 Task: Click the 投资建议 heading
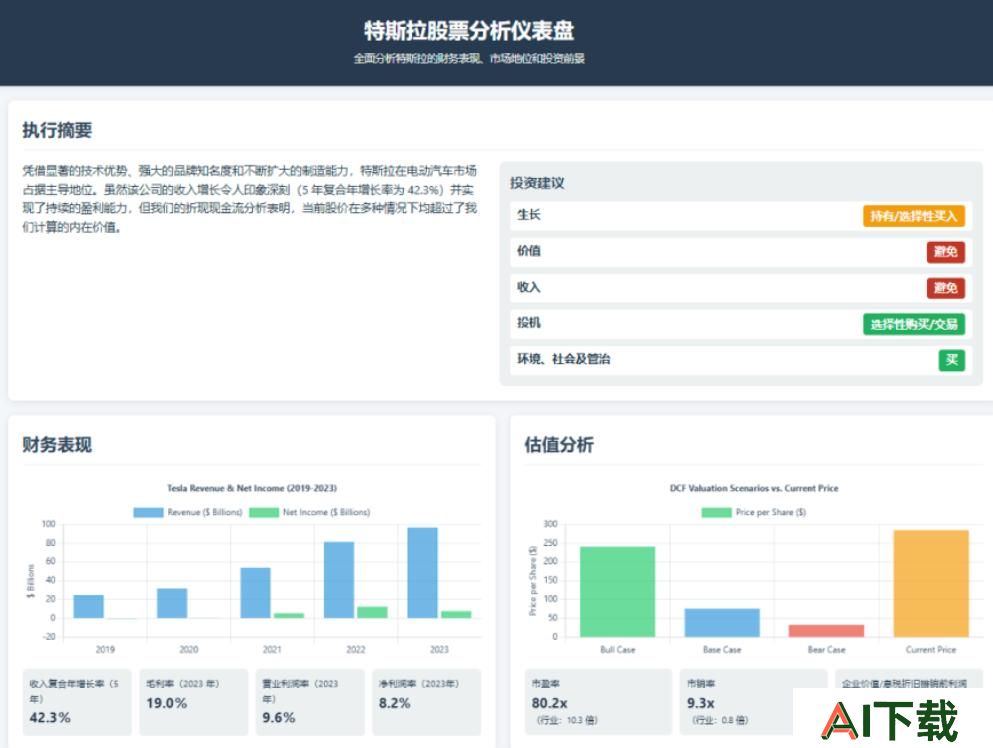[x=537, y=183]
